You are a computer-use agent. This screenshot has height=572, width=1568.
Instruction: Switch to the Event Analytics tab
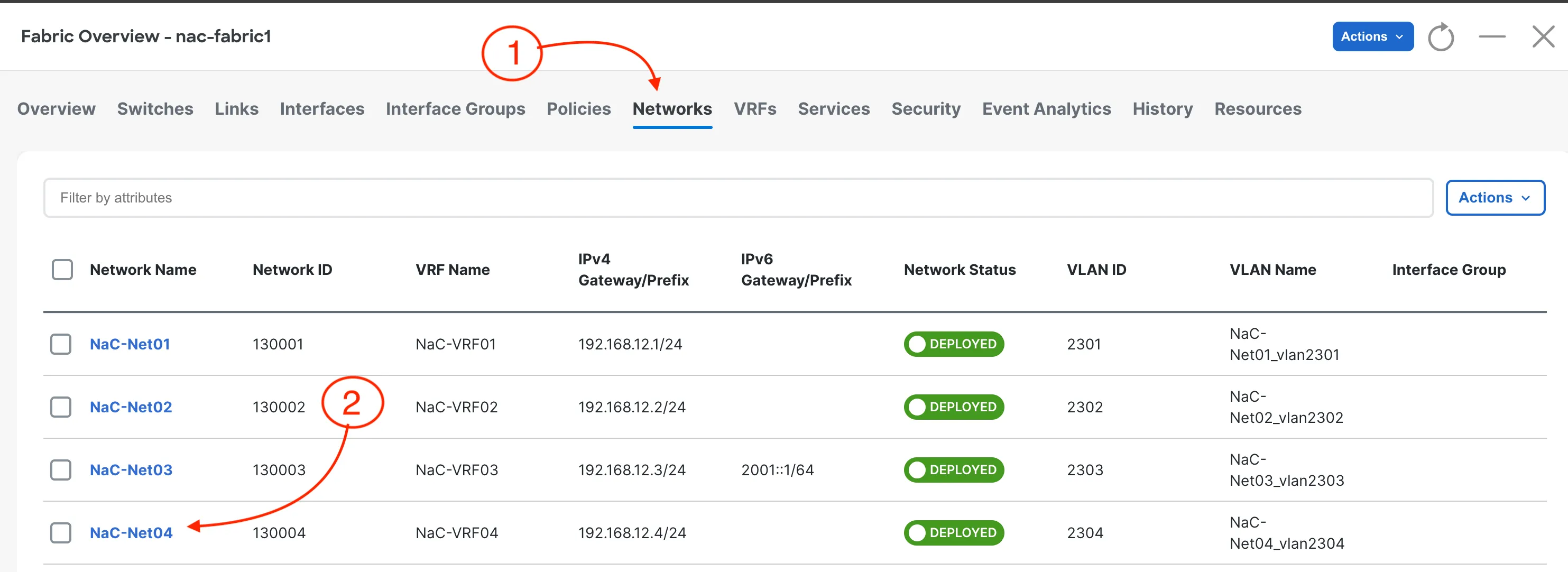(1046, 108)
